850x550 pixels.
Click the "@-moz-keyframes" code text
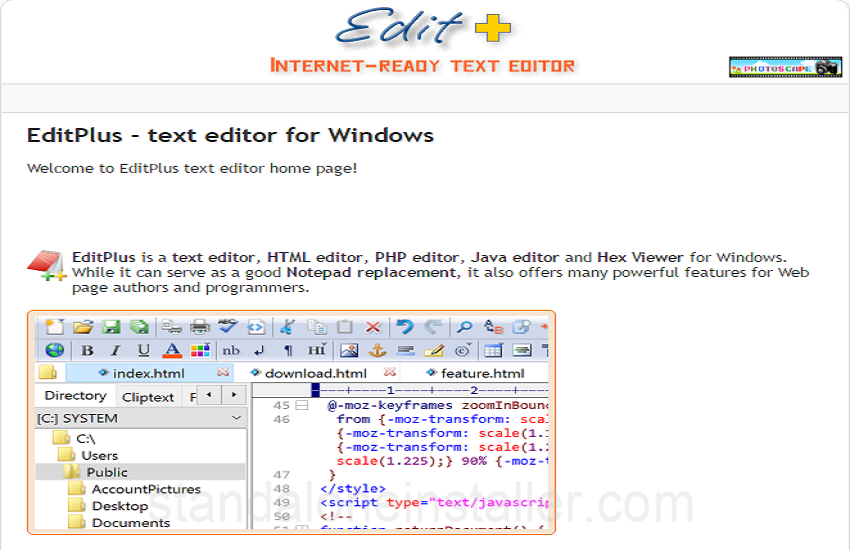(390, 405)
